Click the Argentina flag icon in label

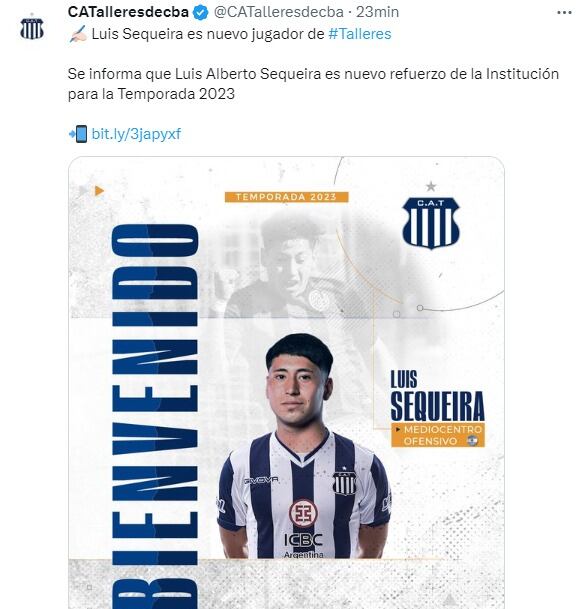coord(472,441)
